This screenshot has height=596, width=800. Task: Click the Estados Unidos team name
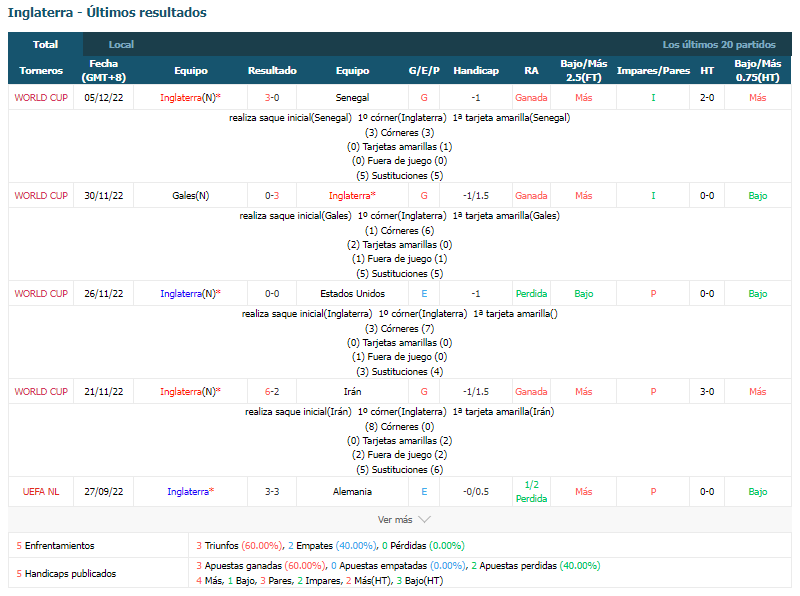click(x=352, y=293)
